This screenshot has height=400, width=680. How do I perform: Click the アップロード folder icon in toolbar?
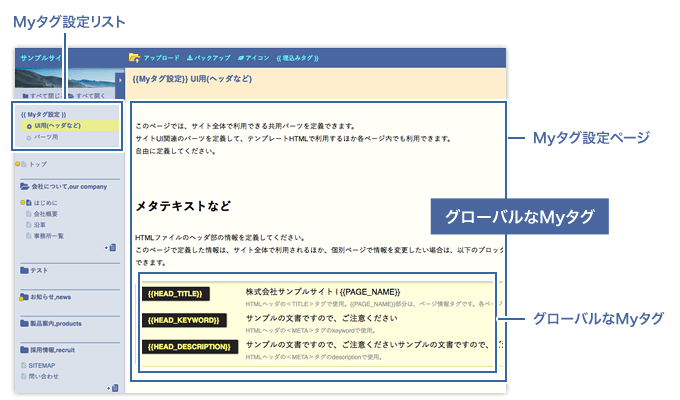point(134,58)
